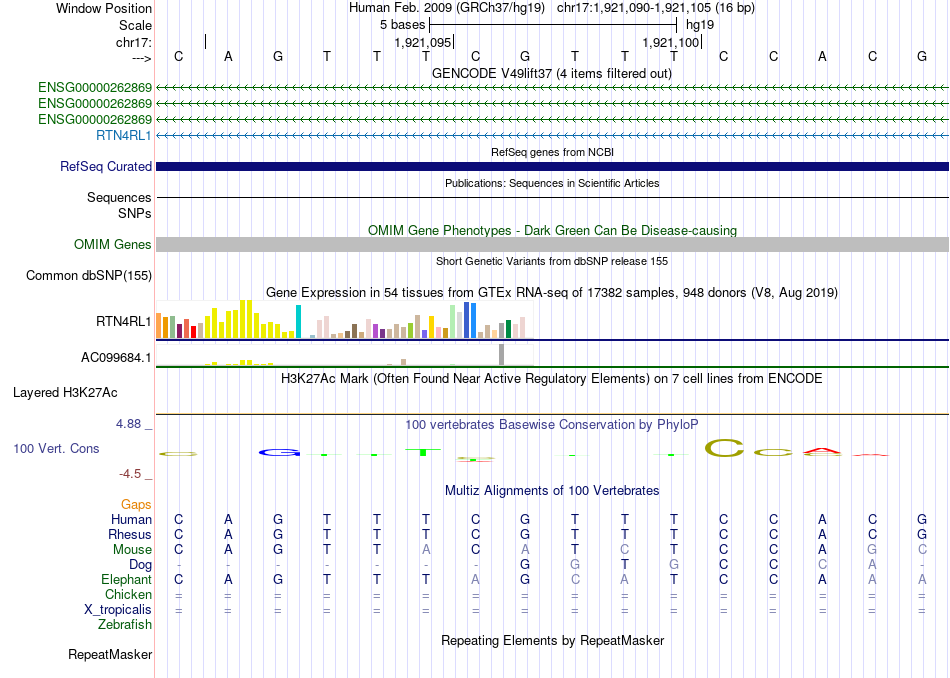Click the ---> base direction arrow
The height and width of the screenshot is (678, 950).
coord(141,58)
